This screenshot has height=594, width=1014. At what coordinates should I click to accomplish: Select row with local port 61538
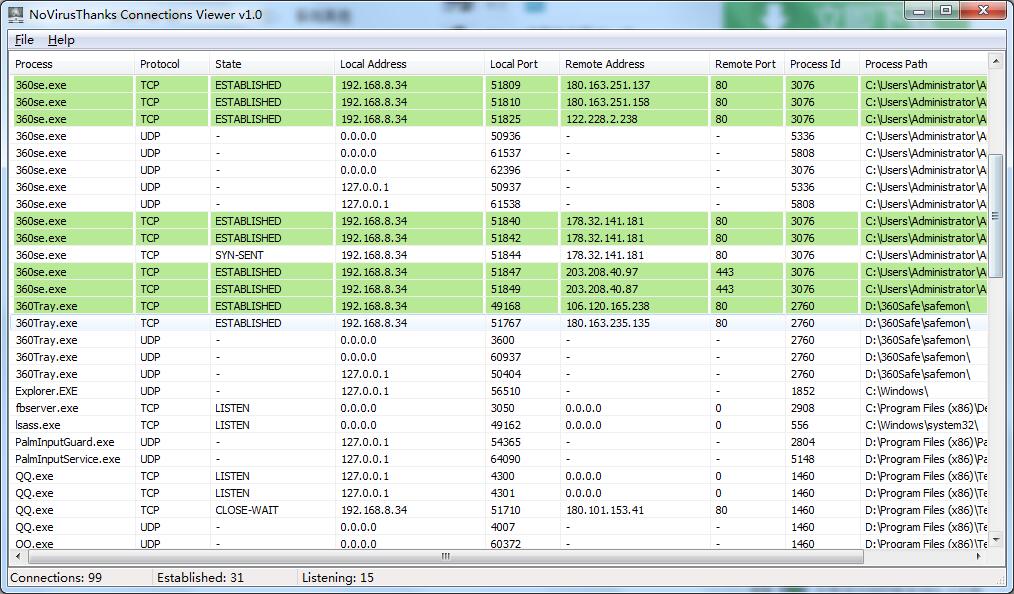coord(499,204)
